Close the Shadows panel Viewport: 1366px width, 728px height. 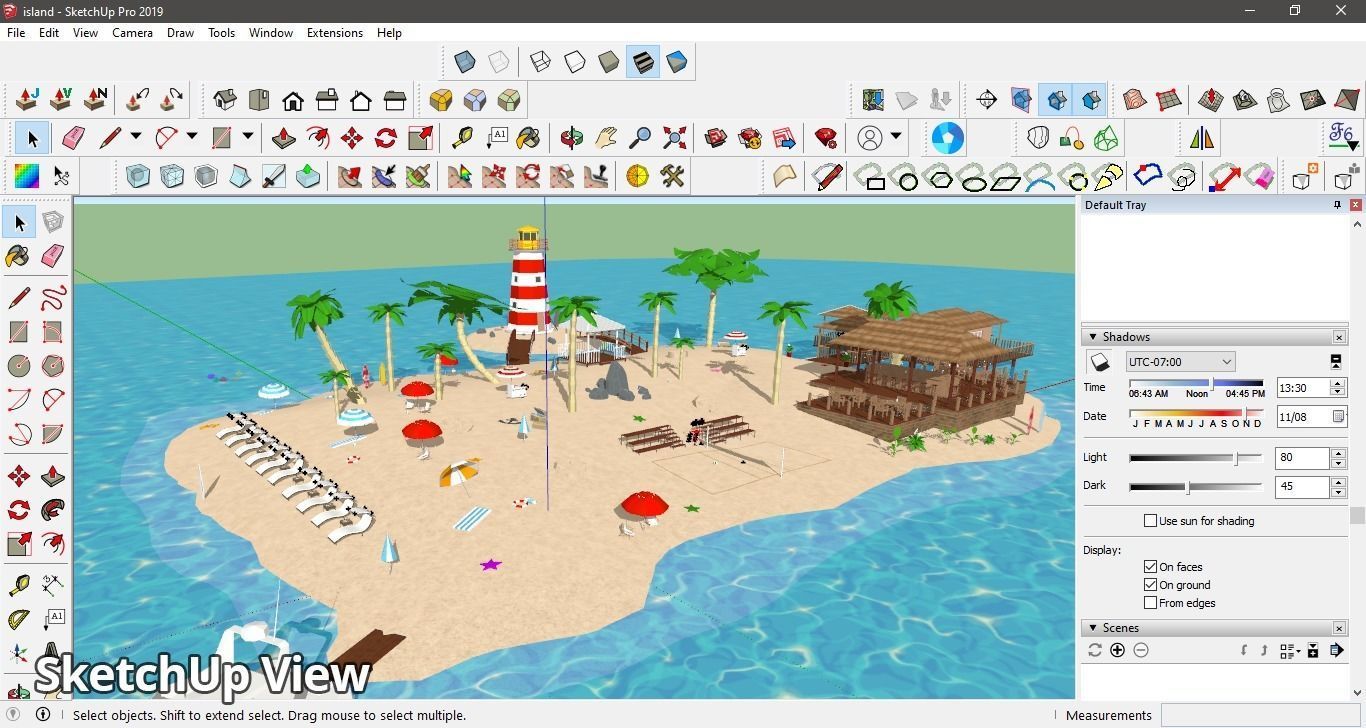pyautogui.click(x=1339, y=337)
